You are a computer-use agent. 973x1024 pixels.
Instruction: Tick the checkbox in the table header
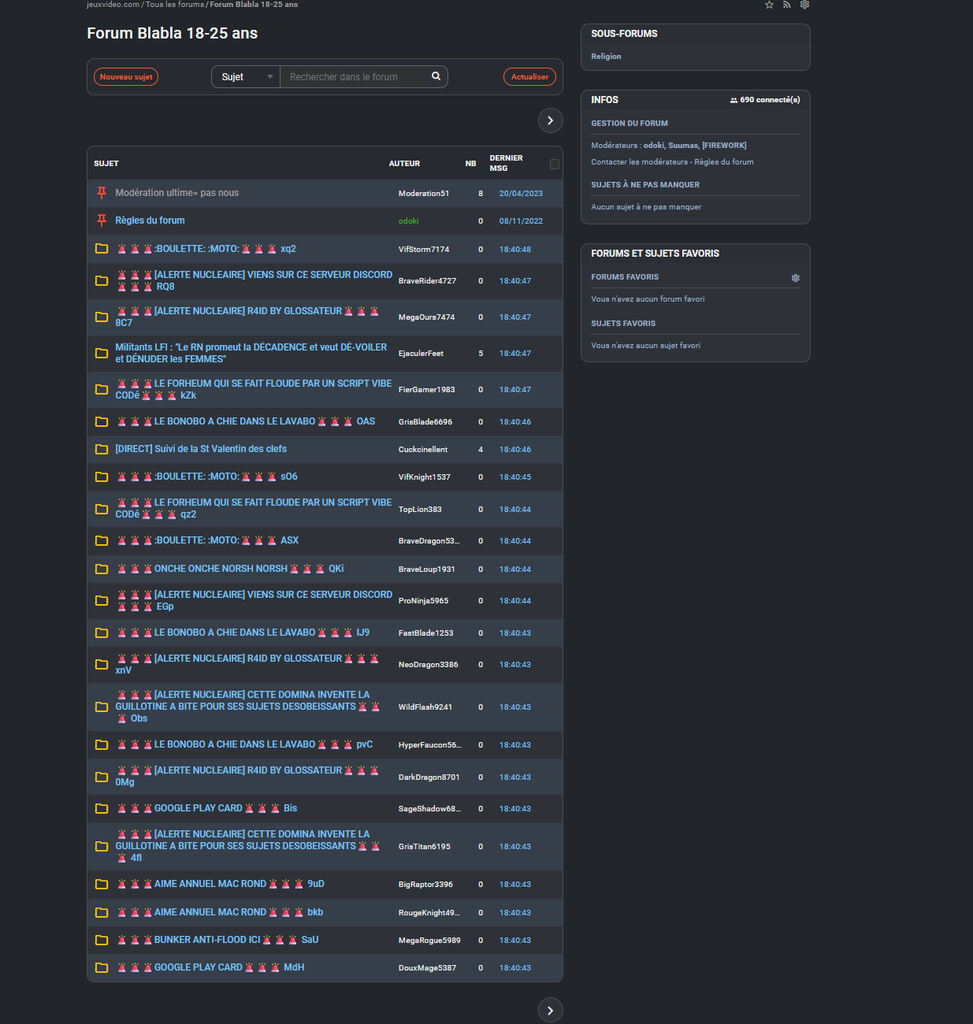tap(554, 164)
